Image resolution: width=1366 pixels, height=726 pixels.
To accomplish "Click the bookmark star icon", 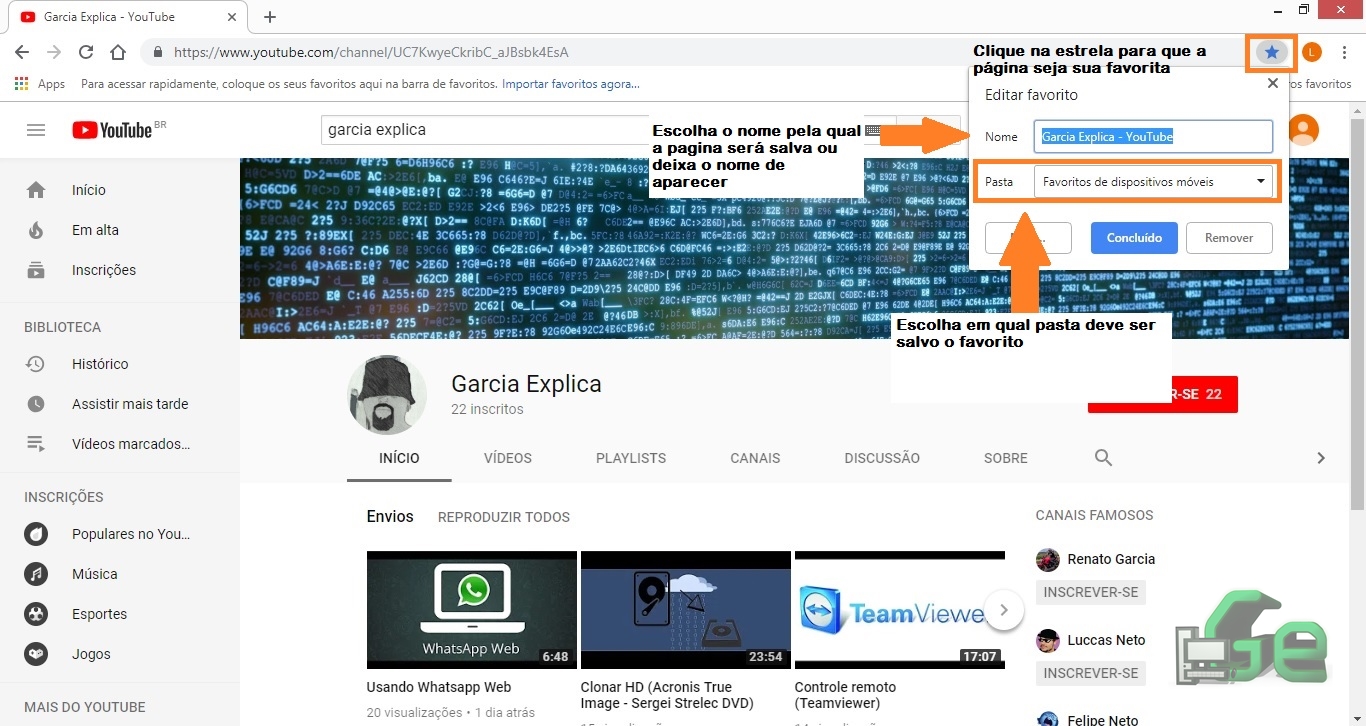I will (1271, 52).
